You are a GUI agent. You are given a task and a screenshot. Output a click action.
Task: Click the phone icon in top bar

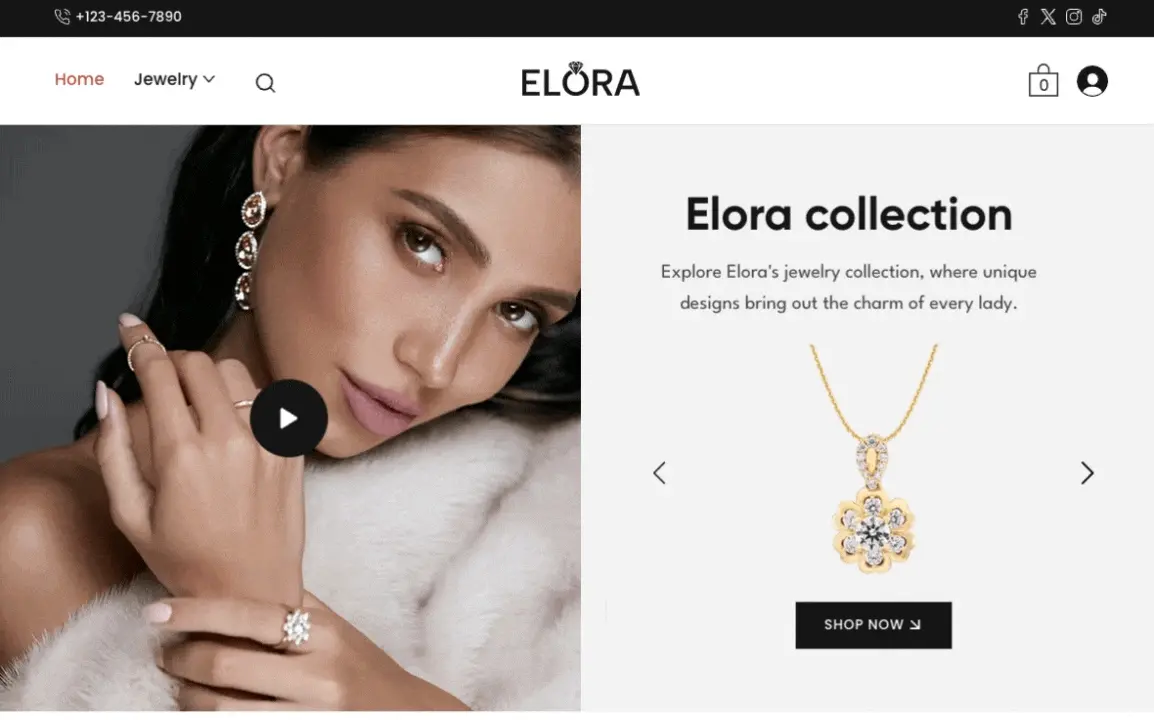pos(63,16)
